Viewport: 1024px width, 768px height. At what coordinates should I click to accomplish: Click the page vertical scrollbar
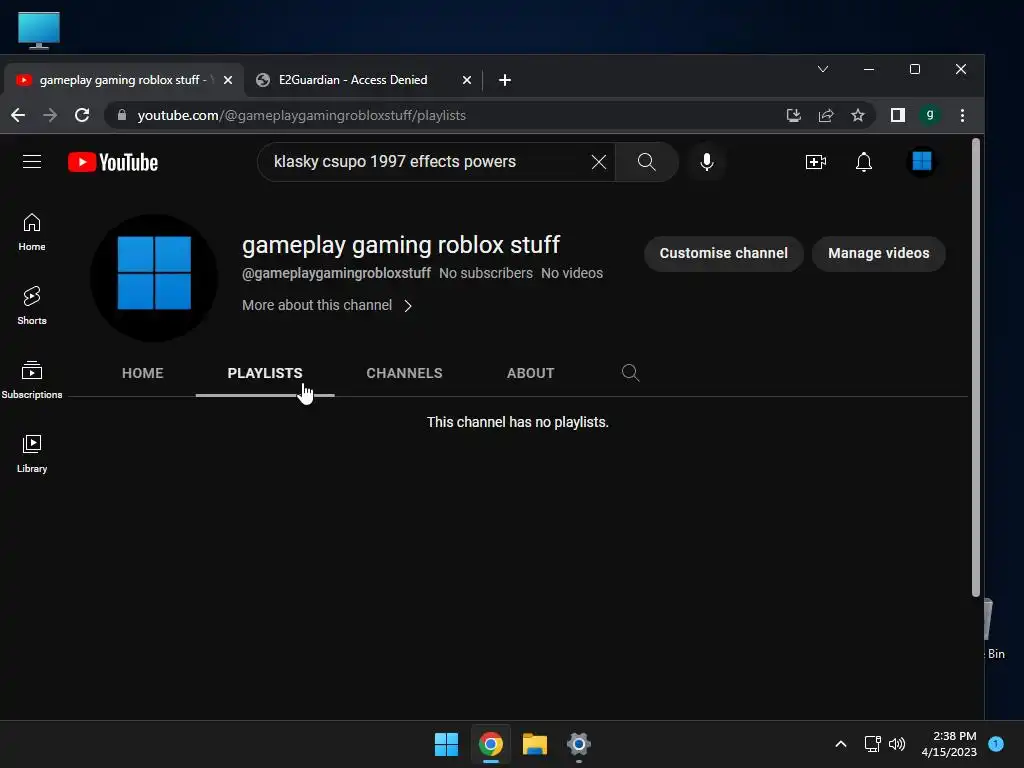(x=976, y=367)
